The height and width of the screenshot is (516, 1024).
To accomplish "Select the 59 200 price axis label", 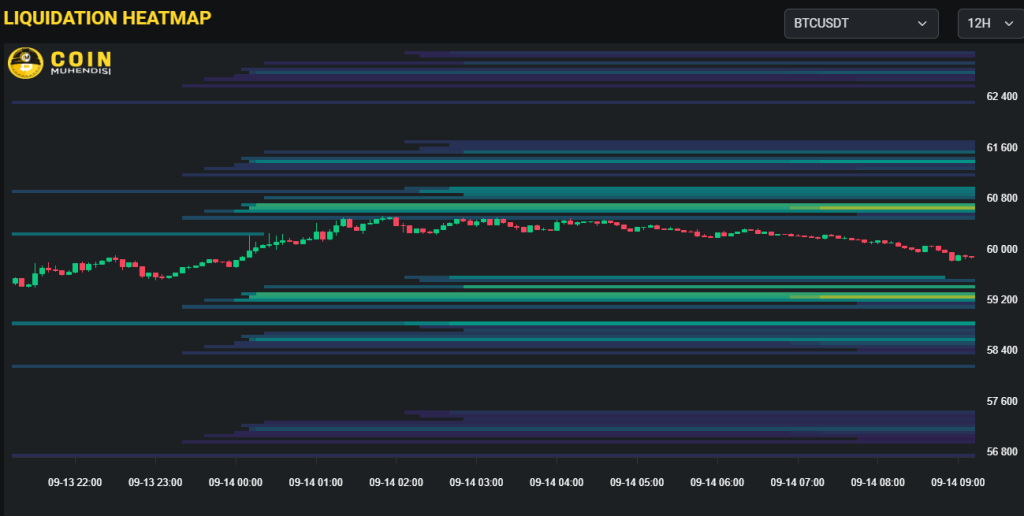I will coord(1001,300).
